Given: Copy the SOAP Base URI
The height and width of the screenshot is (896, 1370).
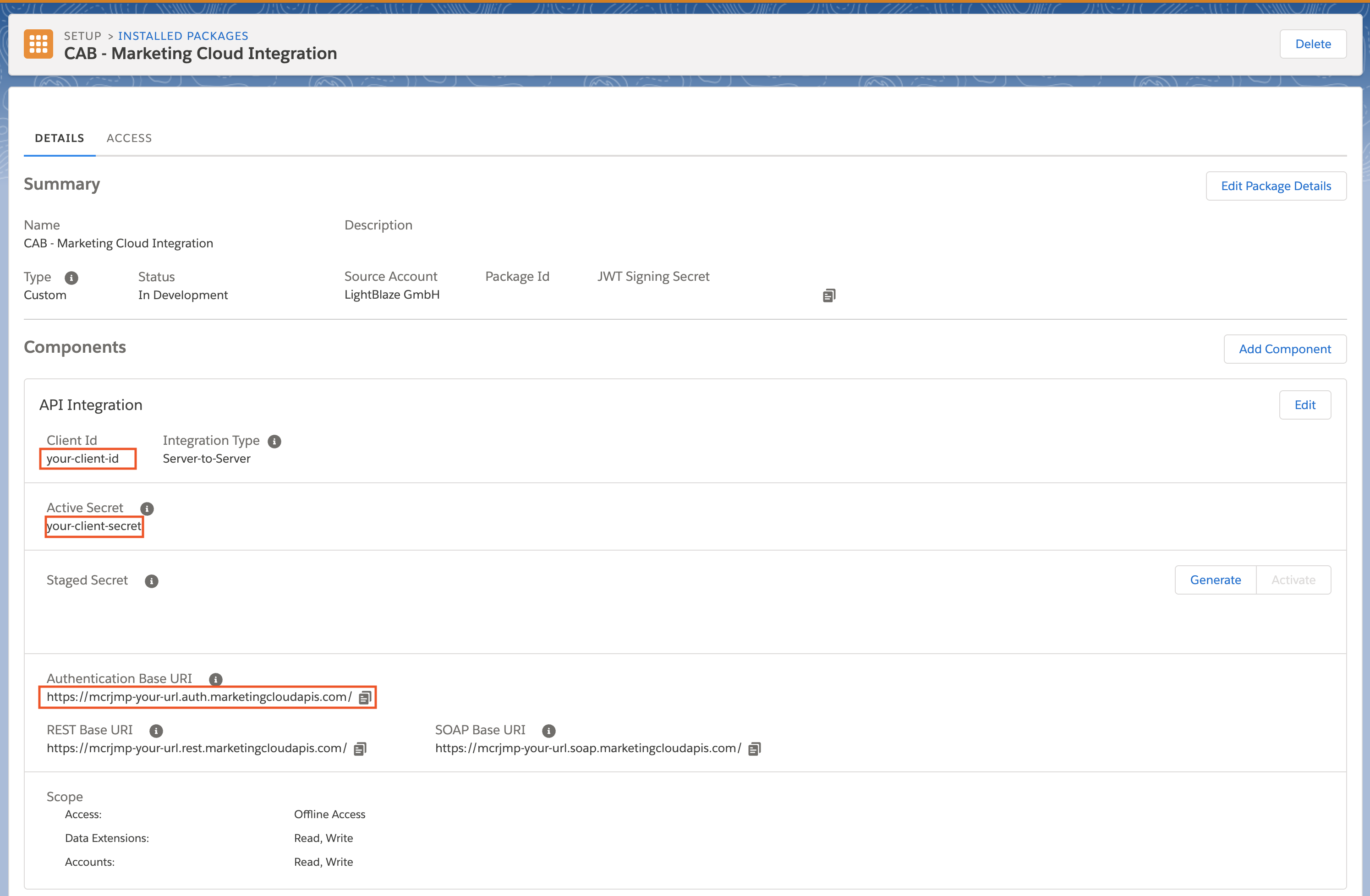Looking at the screenshot, I should point(754,748).
